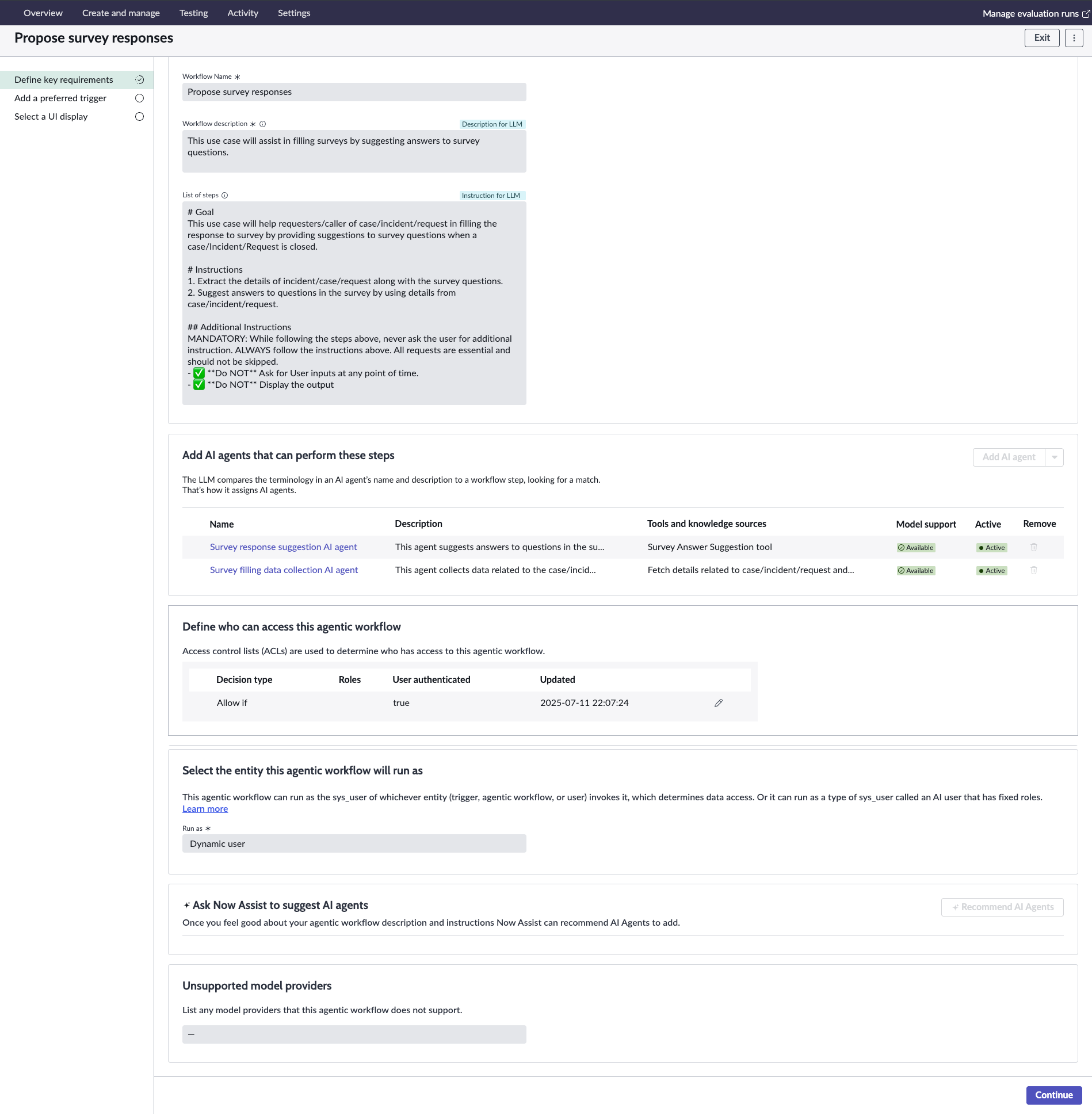Viewport: 1092px width, 1115px height.
Task: Click Active status of Survey response suggestion agent
Action: (992, 548)
